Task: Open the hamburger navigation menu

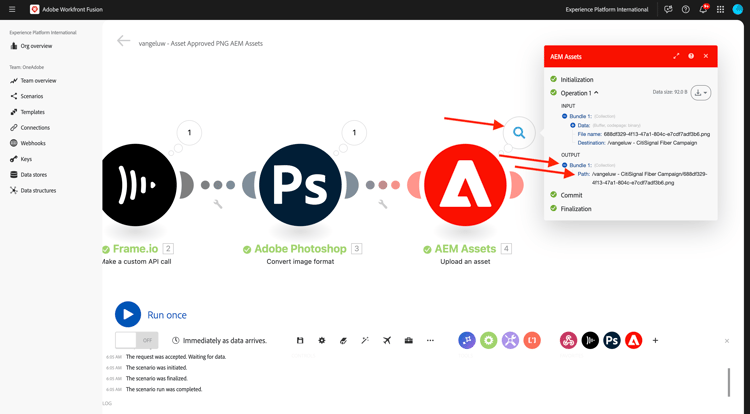Action: tap(12, 9)
